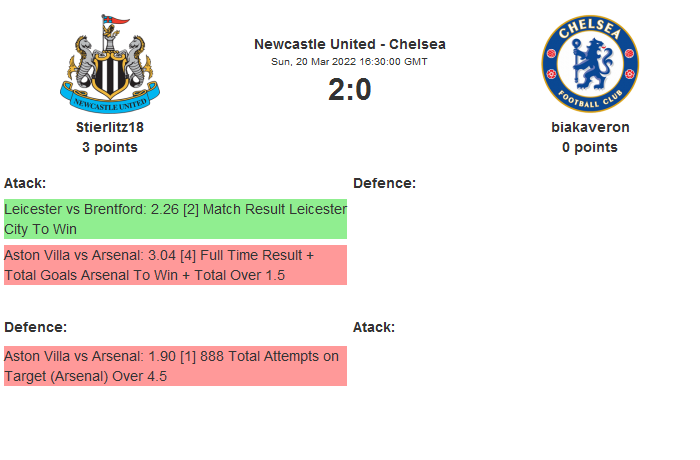
Task: Open player profile biakaveron
Action: pyautogui.click(x=590, y=127)
